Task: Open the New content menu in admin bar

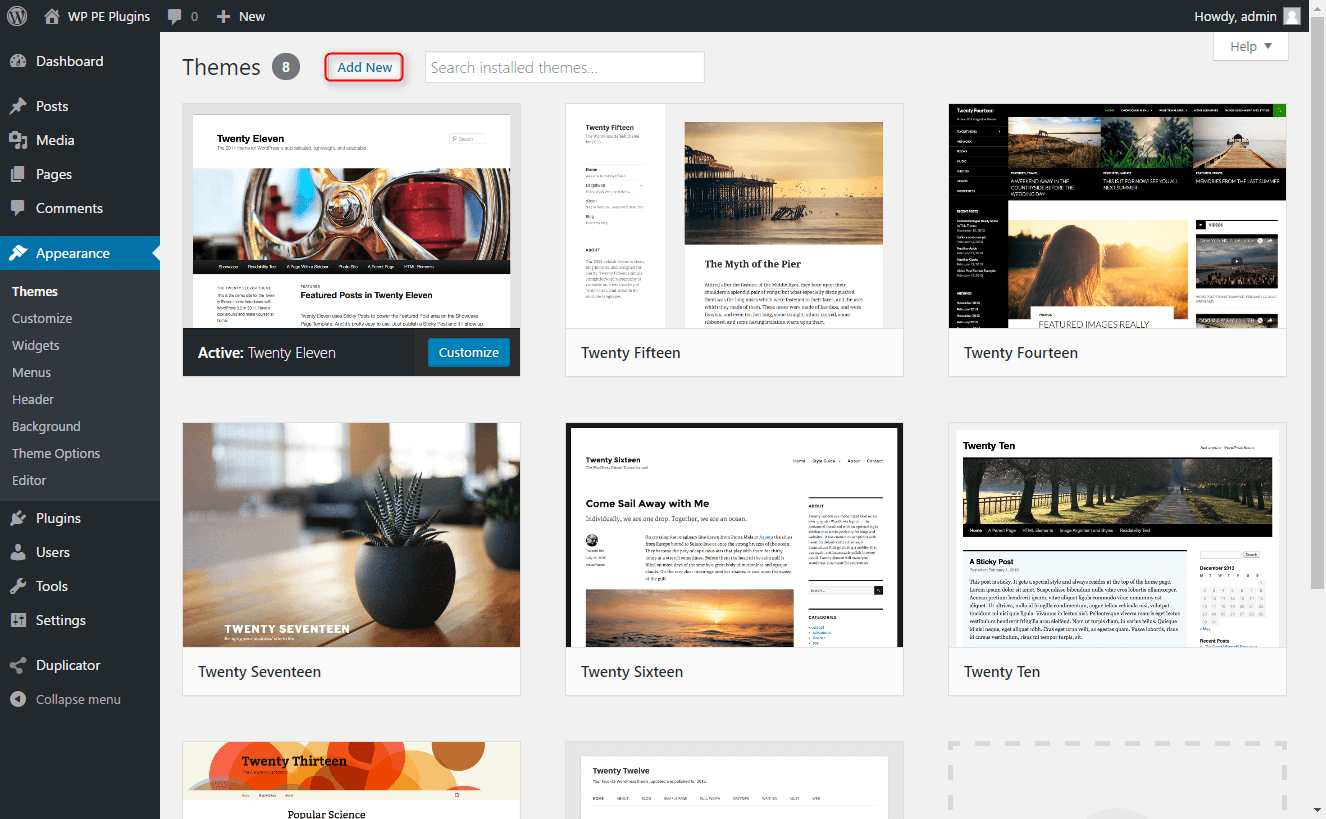Action: [241, 16]
